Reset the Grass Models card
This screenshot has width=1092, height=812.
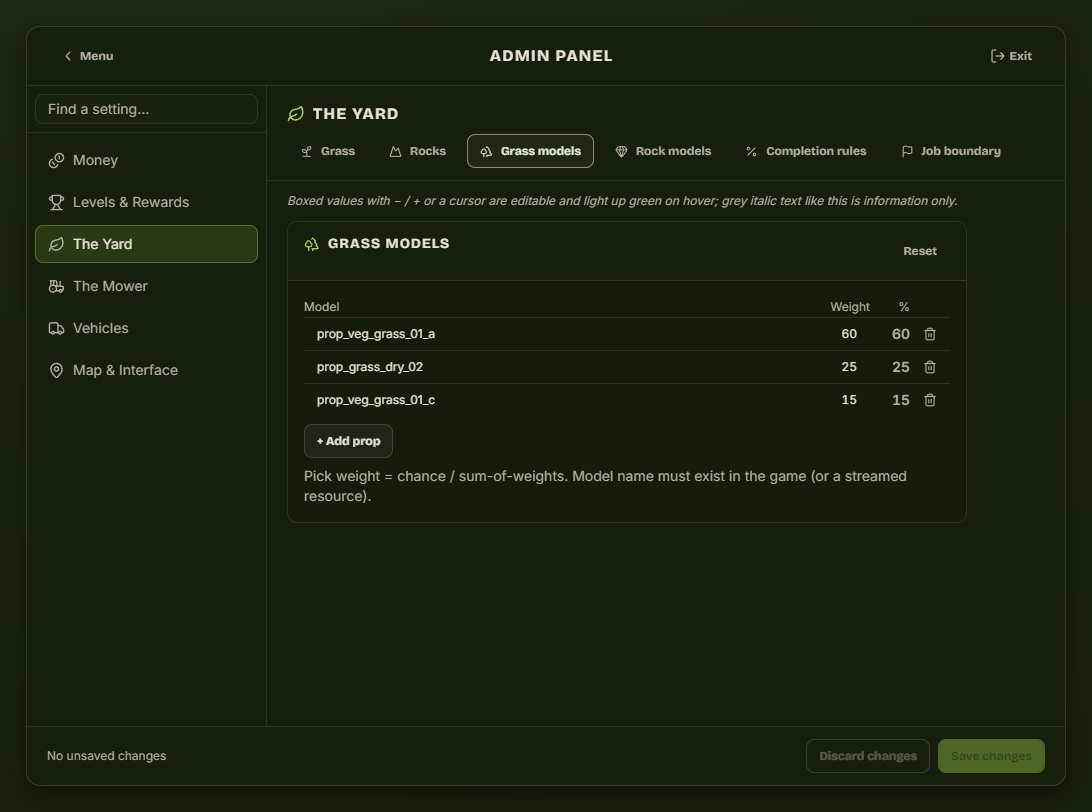920,251
